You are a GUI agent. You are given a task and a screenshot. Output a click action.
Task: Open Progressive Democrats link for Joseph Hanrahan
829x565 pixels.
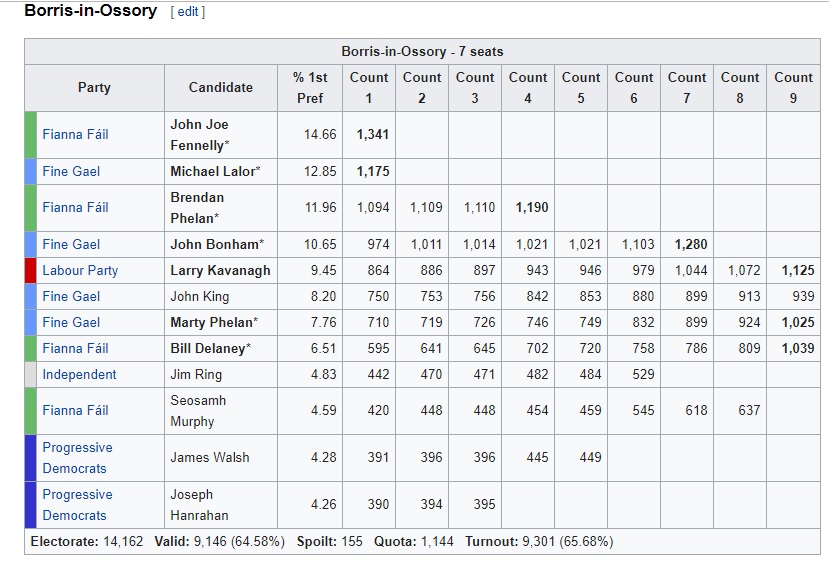point(77,505)
